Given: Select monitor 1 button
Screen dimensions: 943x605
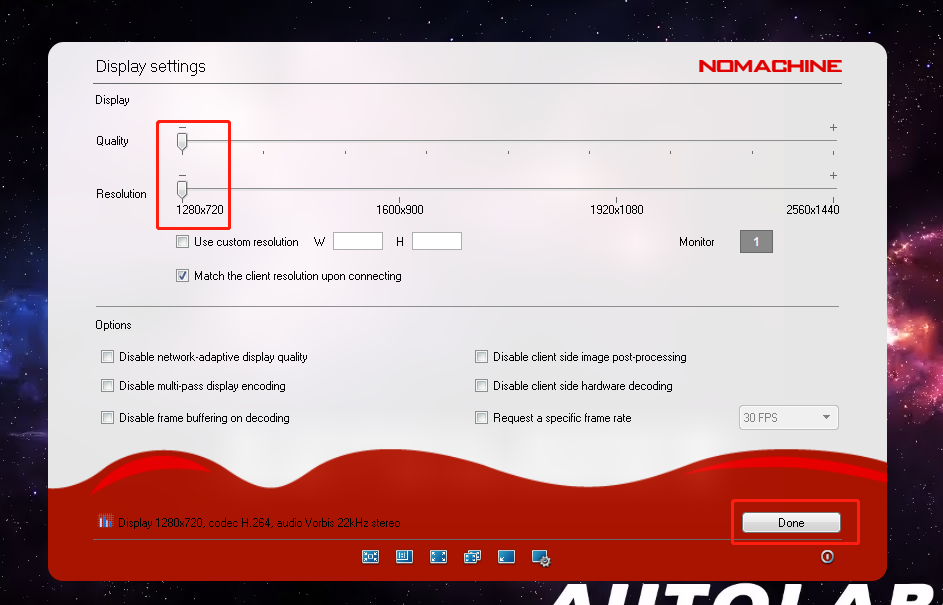Looking at the screenshot, I should pos(756,242).
